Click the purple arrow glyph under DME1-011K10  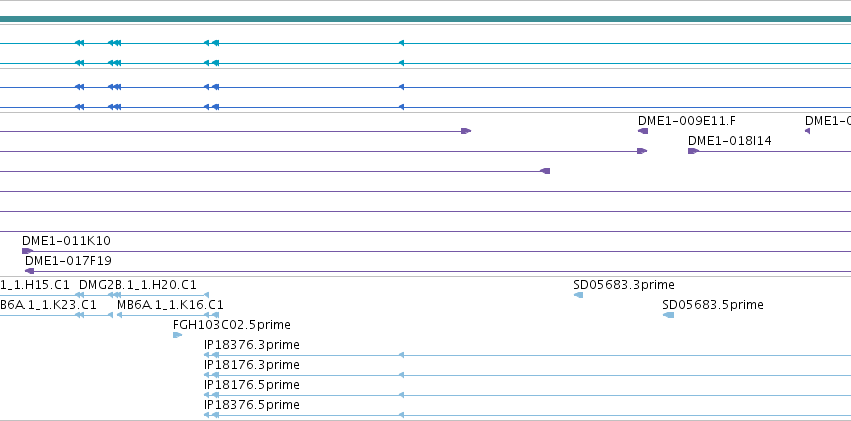pos(27,251)
